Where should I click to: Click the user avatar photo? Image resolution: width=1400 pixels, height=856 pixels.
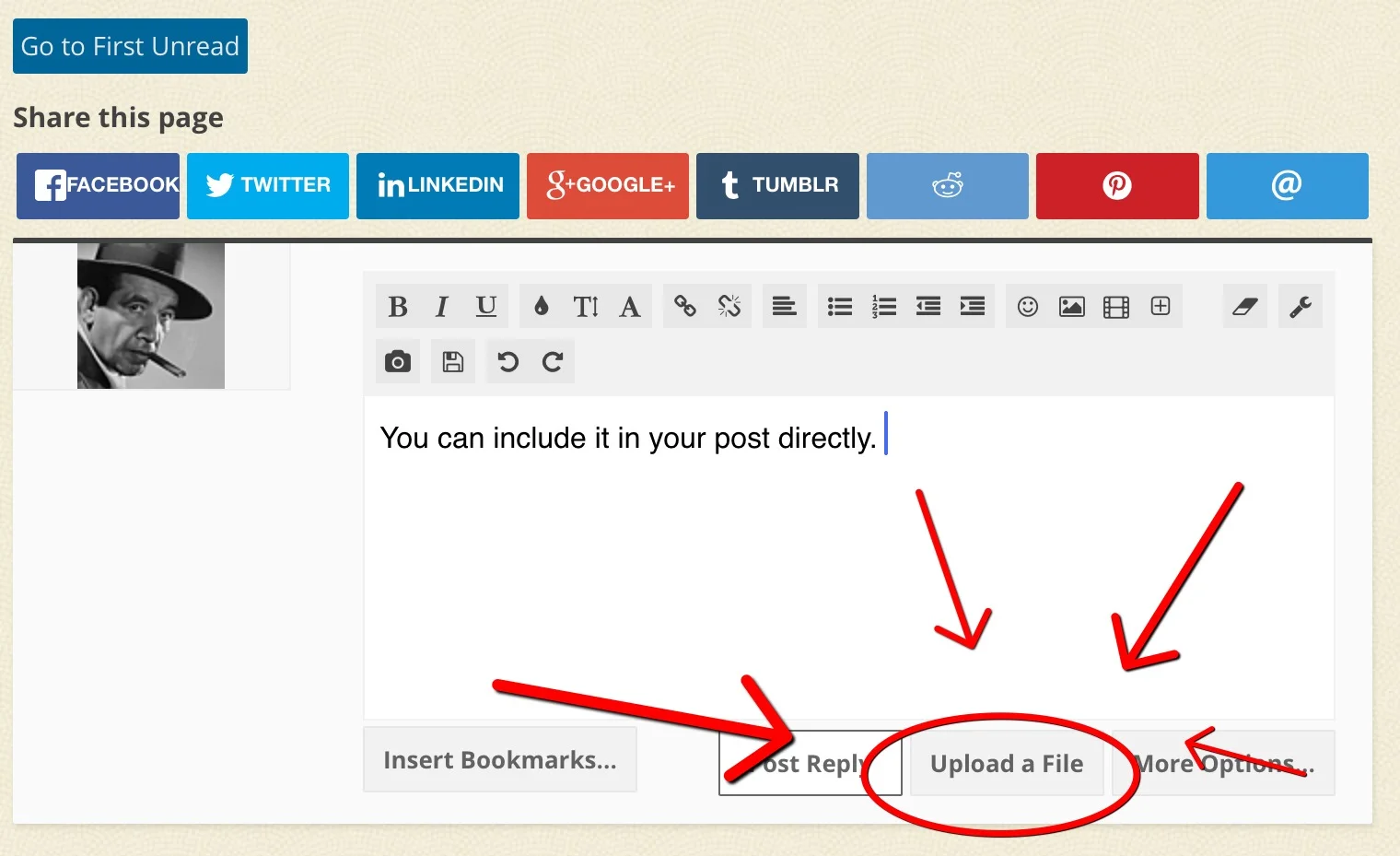click(151, 316)
